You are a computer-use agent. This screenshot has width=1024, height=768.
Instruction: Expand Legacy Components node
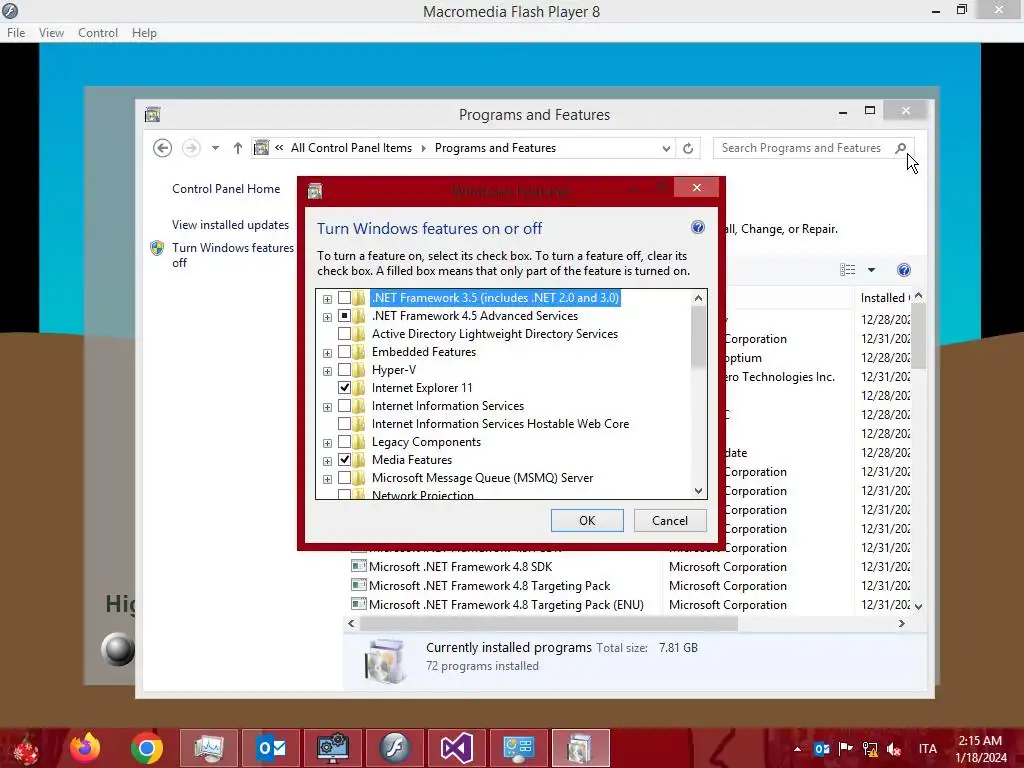click(327, 443)
